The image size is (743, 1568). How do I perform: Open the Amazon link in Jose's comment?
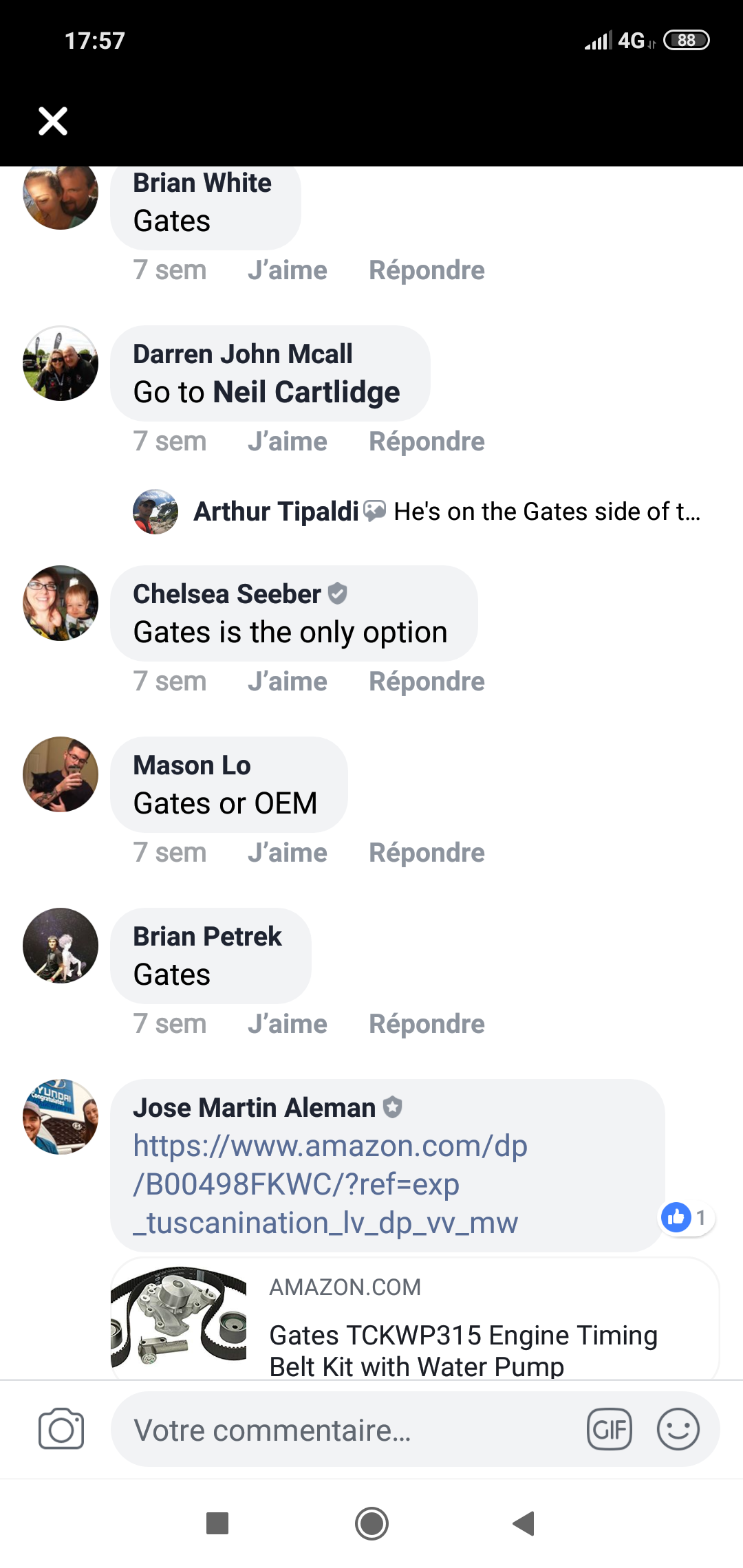pyautogui.click(x=330, y=1184)
